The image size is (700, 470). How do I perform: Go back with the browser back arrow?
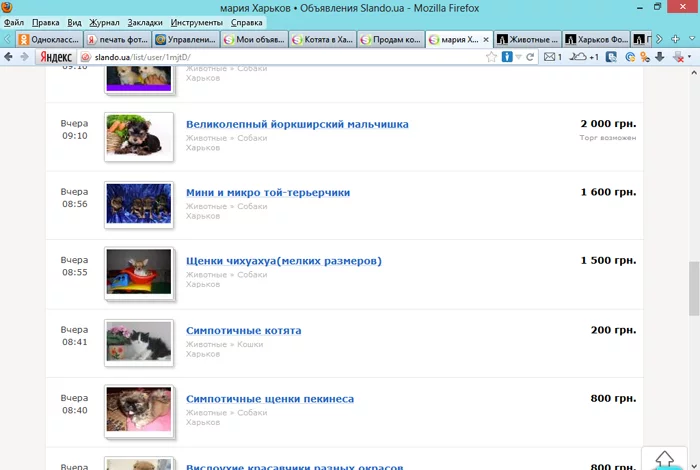pyautogui.click(x=9, y=58)
